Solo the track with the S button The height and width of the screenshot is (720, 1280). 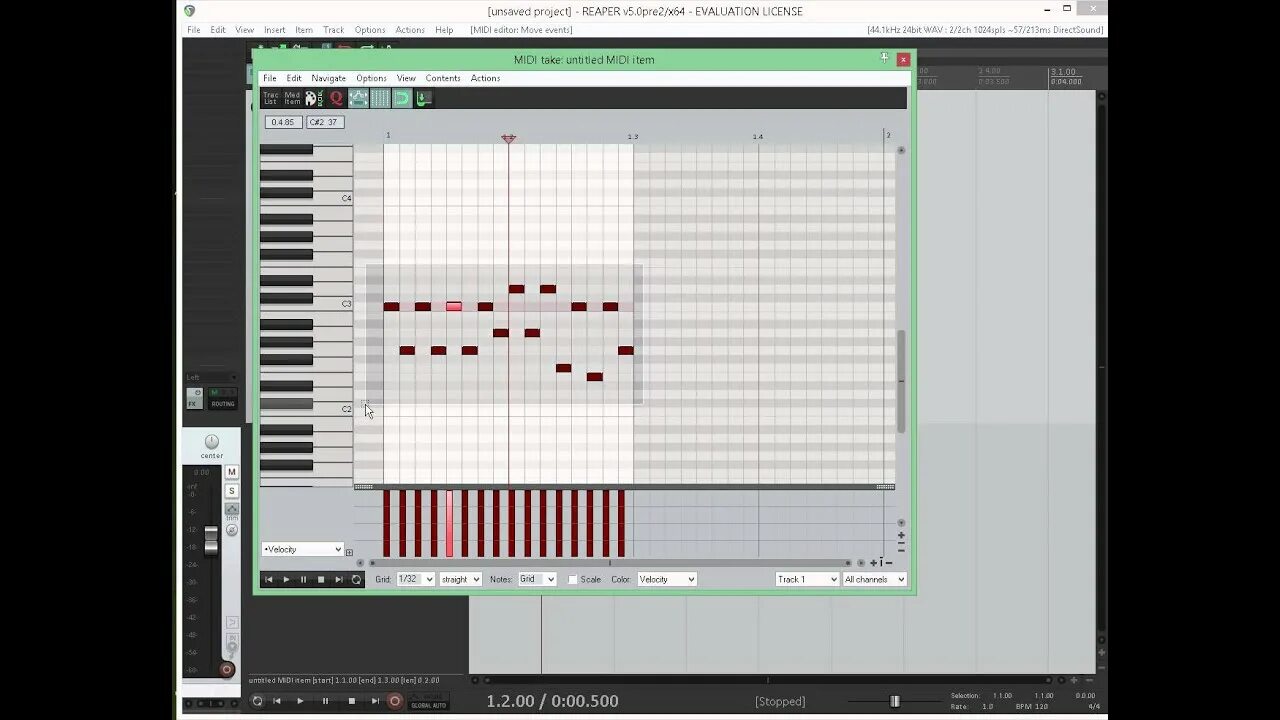[231, 490]
